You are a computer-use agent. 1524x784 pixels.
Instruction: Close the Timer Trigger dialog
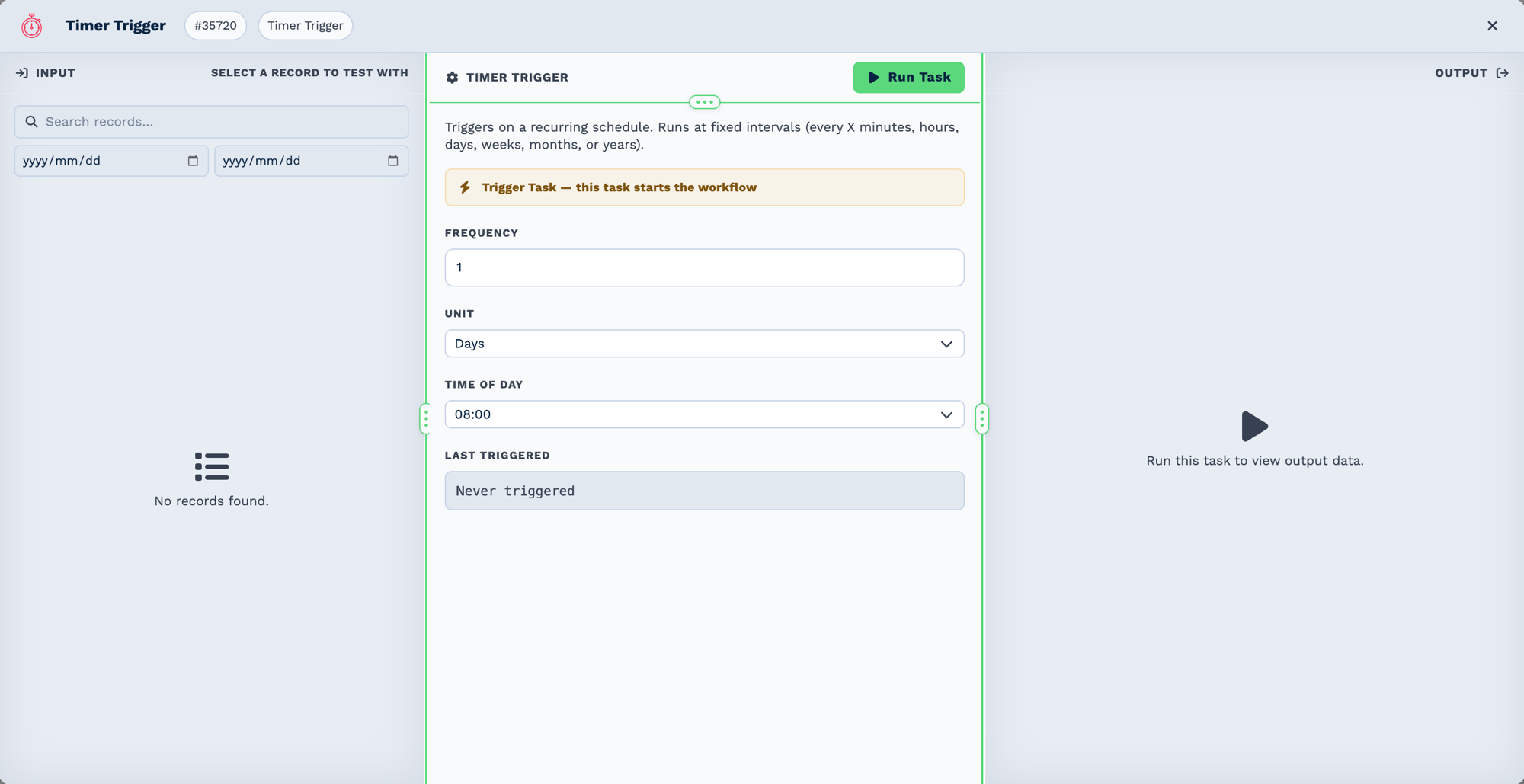pos(1492,26)
